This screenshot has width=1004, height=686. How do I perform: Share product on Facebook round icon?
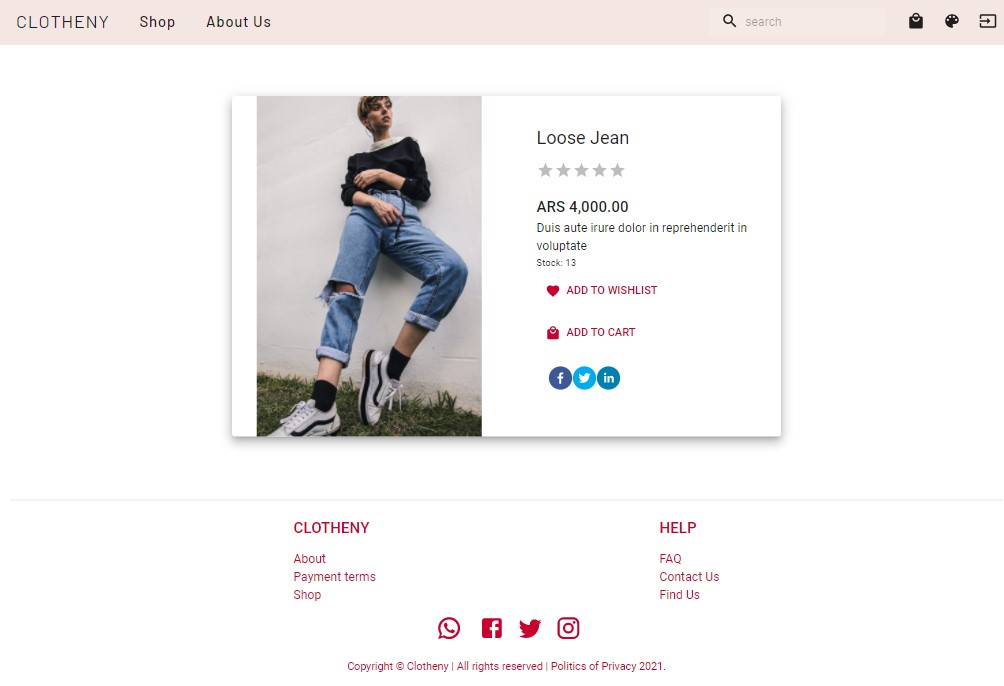(560, 378)
